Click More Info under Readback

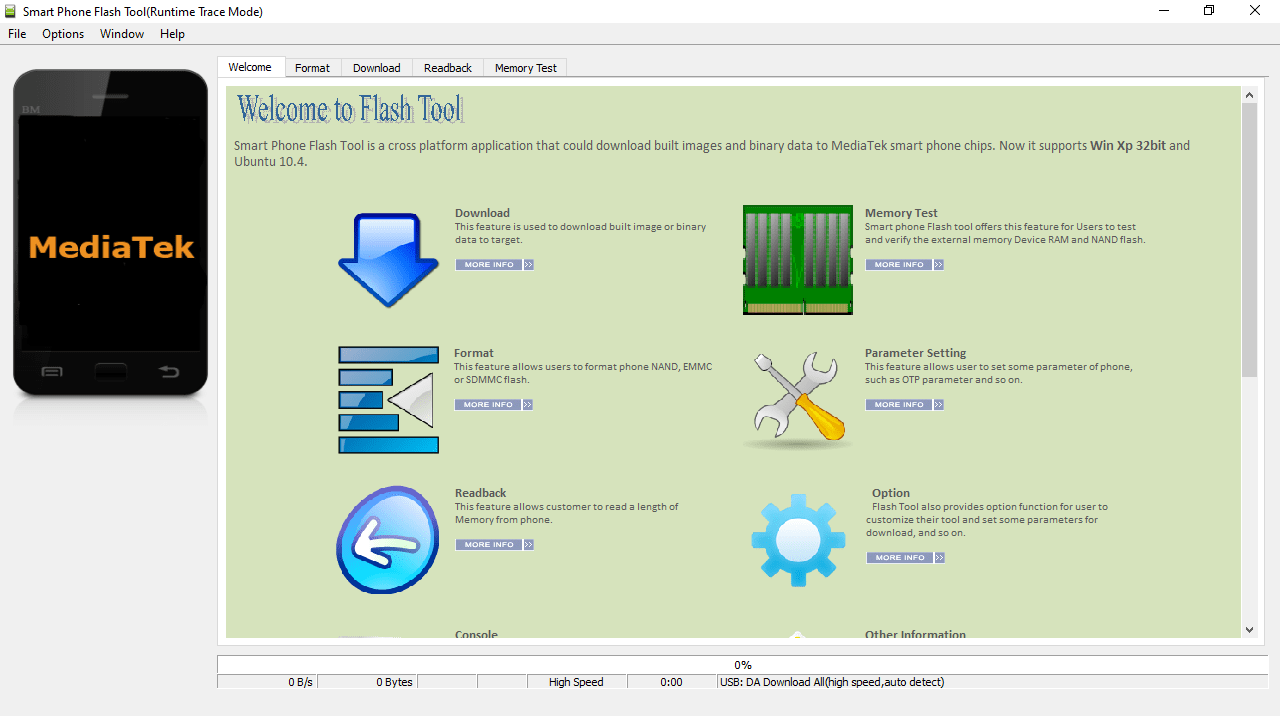point(495,545)
